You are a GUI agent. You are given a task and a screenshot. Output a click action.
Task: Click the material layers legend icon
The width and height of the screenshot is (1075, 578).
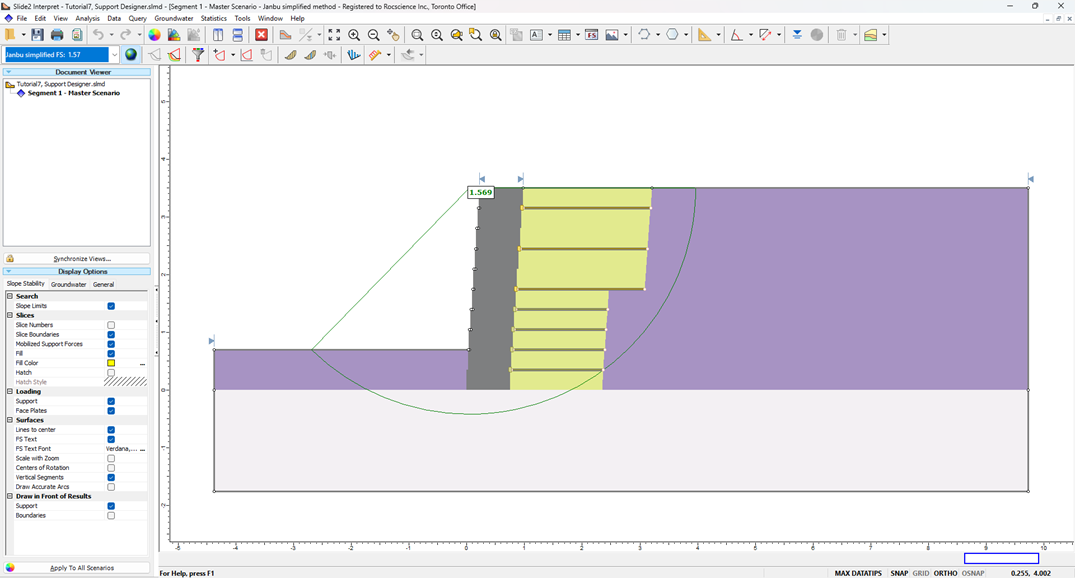tap(871, 35)
